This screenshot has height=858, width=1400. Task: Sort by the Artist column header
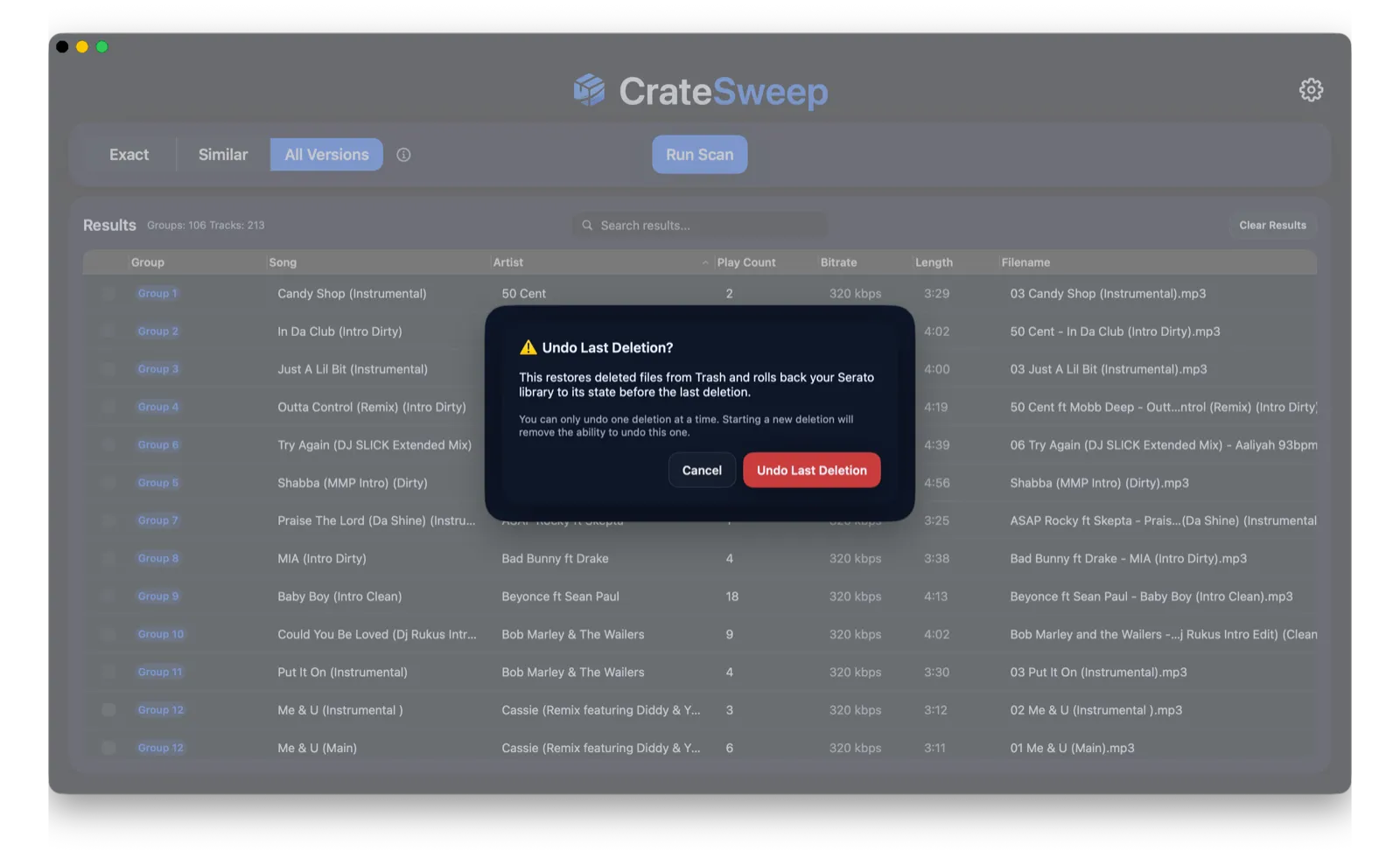(x=507, y=262)
